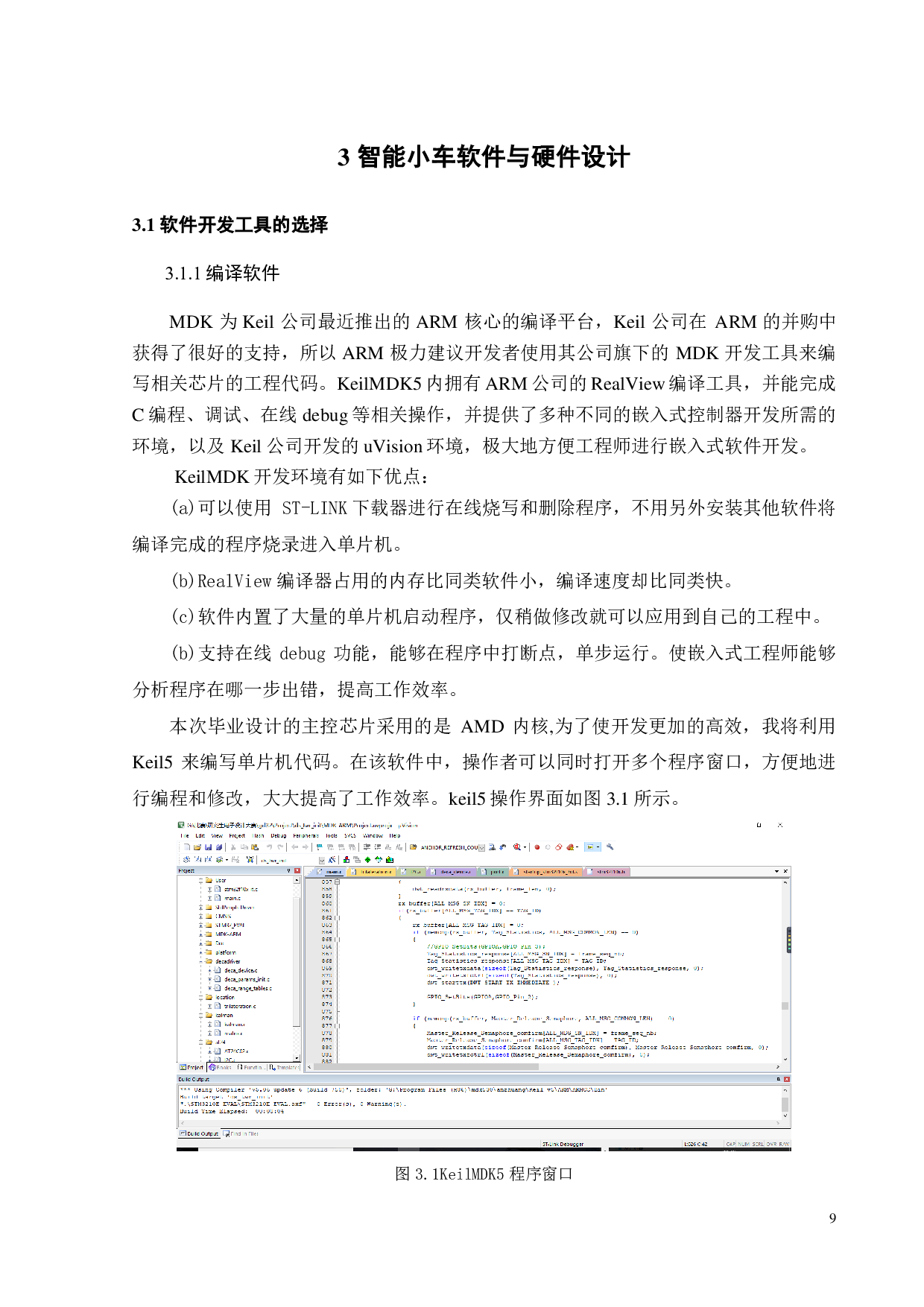Select main.c in the project tree

232,898
